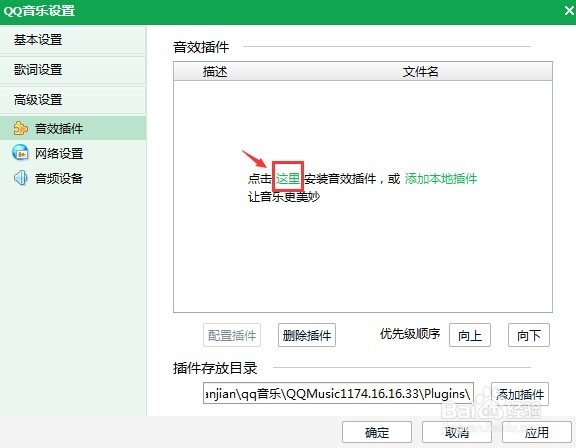The width and height of the screenshot is (576, 448).
Task: Click the 插件存放目录 heading
Action: tap(215, 368)
